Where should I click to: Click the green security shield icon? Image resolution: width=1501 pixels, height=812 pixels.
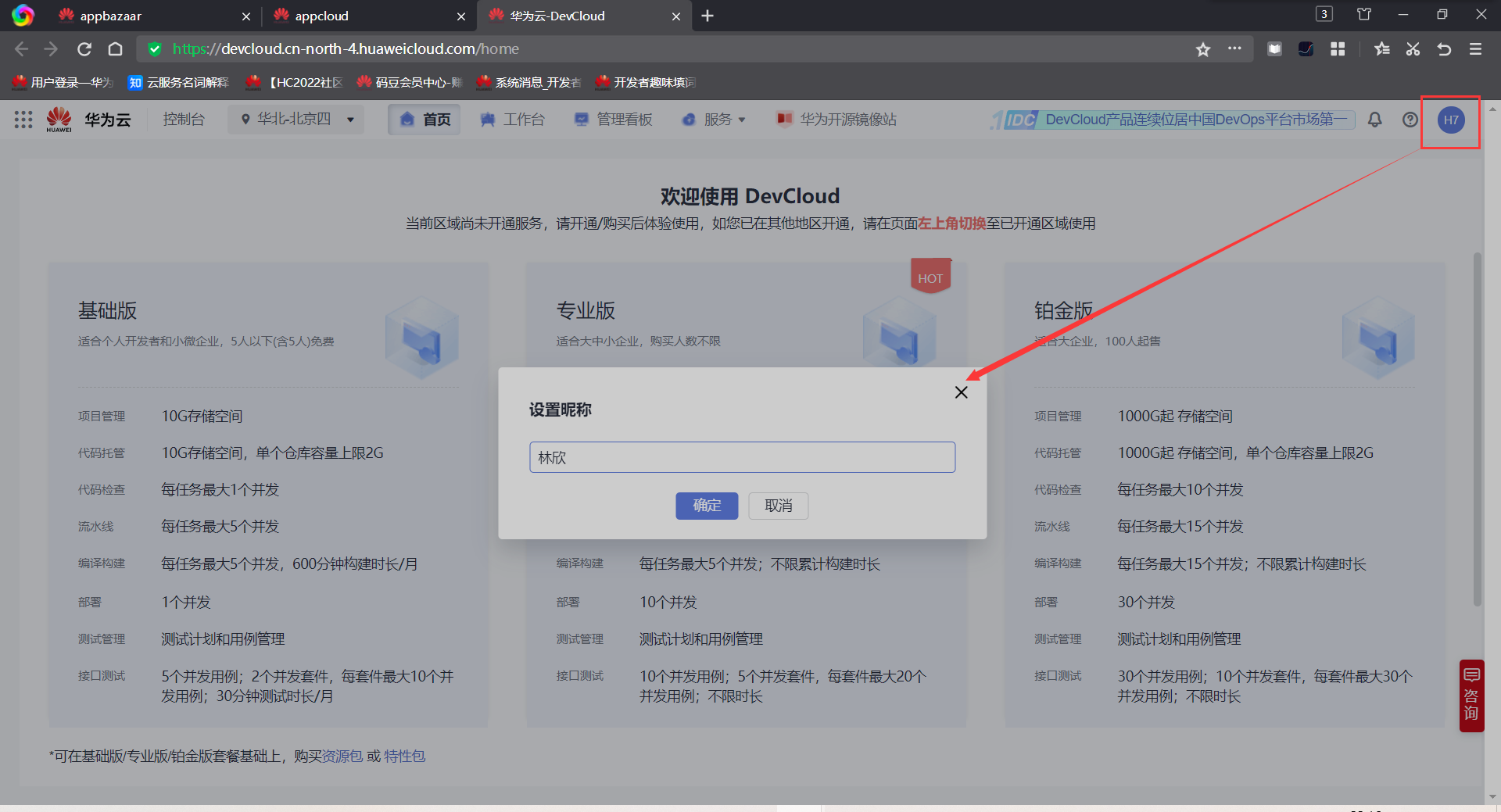coord(155,49)
